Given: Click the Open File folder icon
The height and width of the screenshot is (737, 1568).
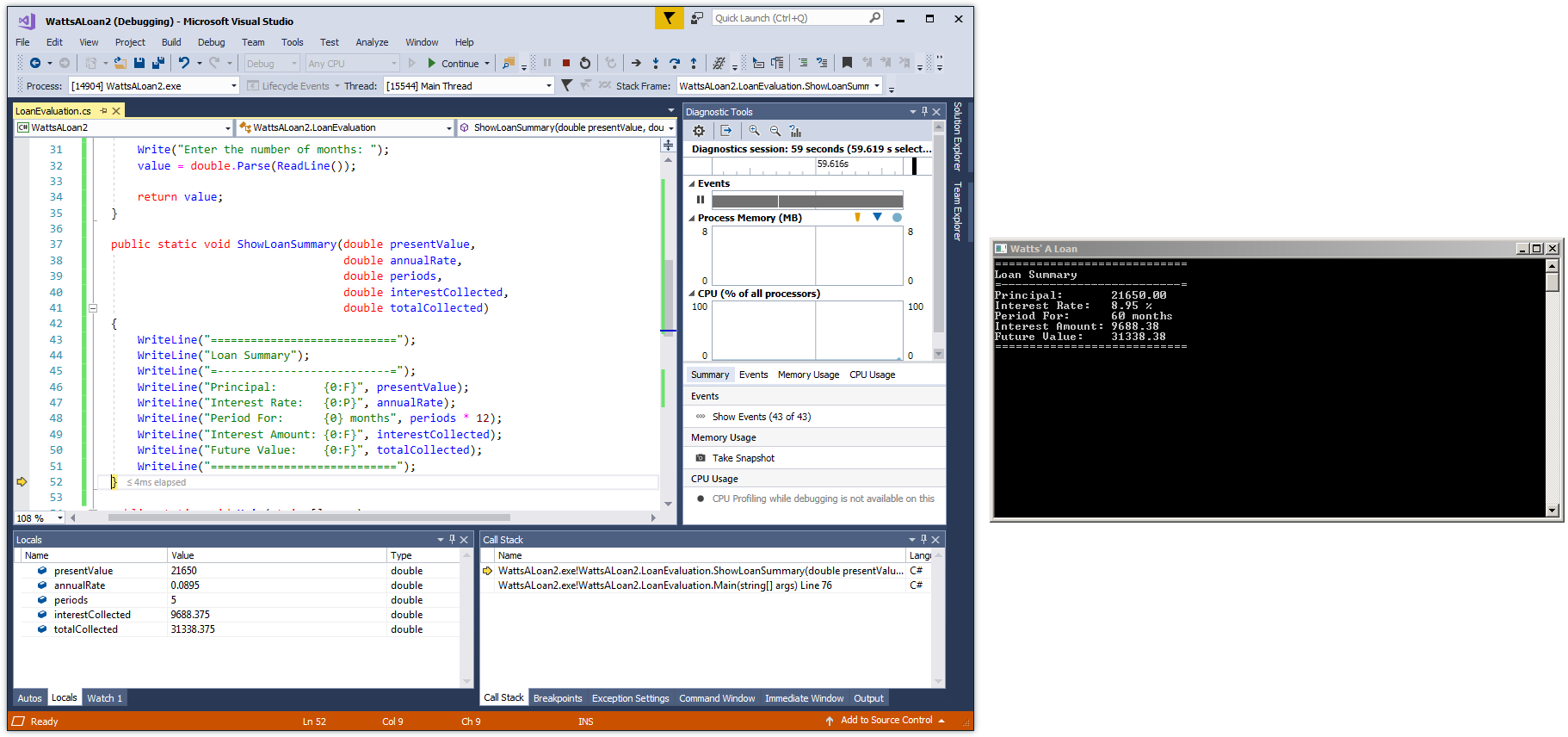Looking at the screenshot, I should (120, 63).
